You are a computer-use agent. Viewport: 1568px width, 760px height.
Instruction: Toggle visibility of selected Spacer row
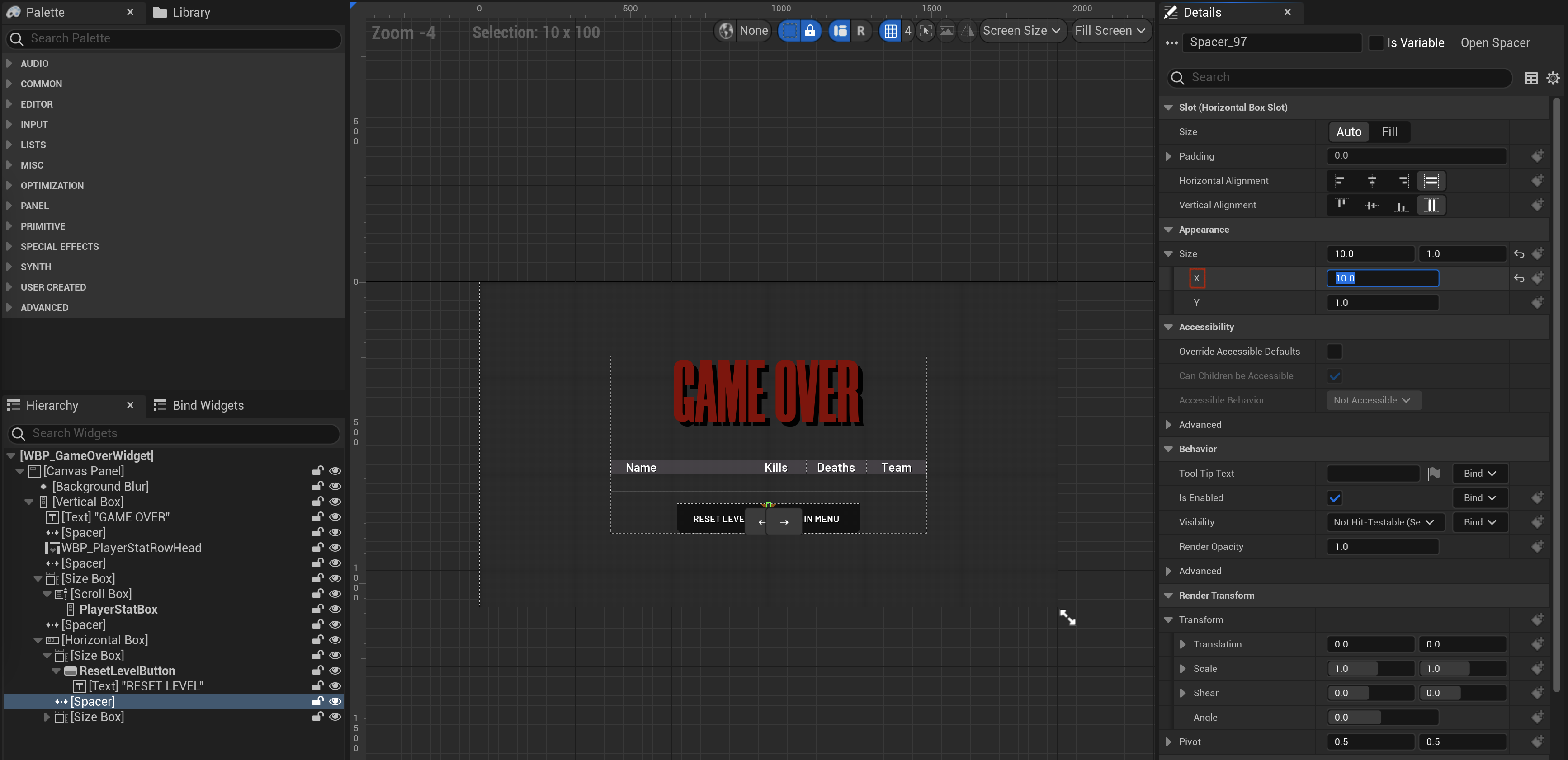[335, 702]
